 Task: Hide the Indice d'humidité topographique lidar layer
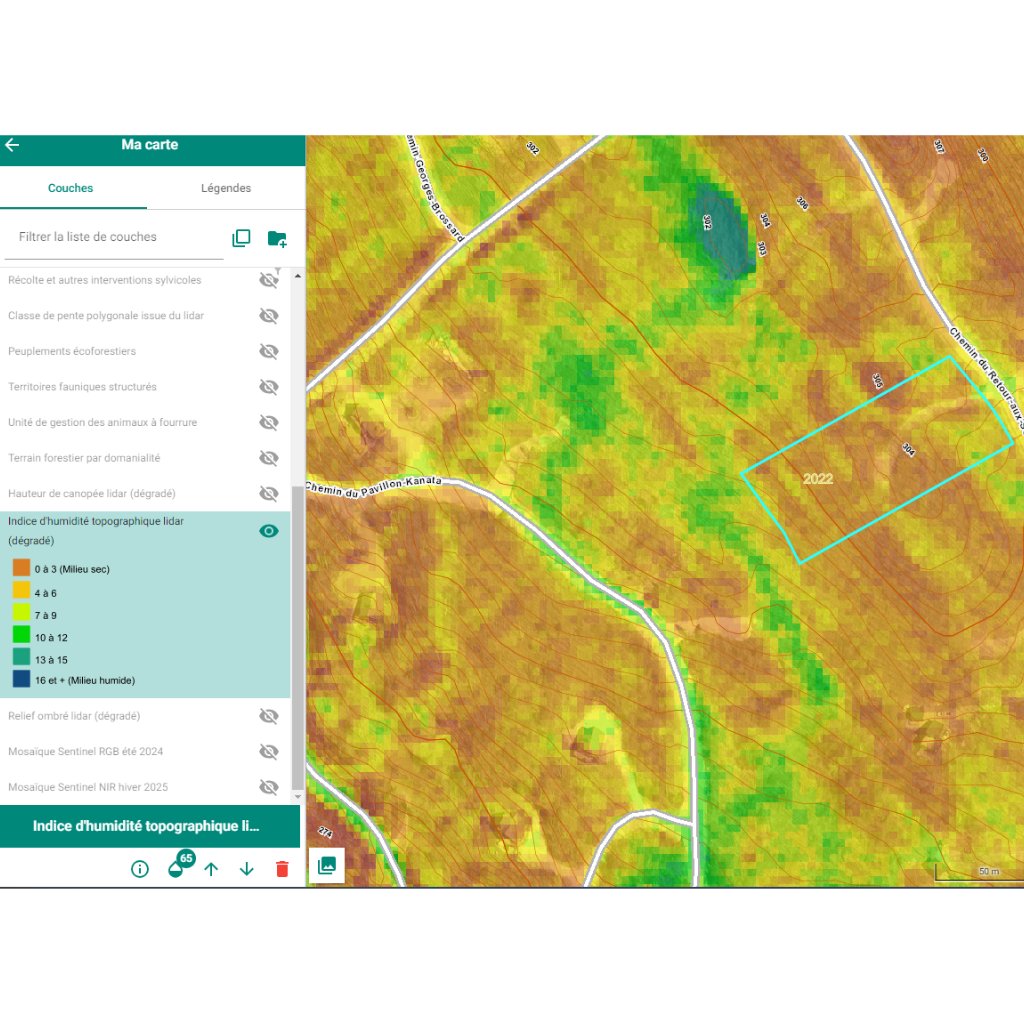point(268,531)
